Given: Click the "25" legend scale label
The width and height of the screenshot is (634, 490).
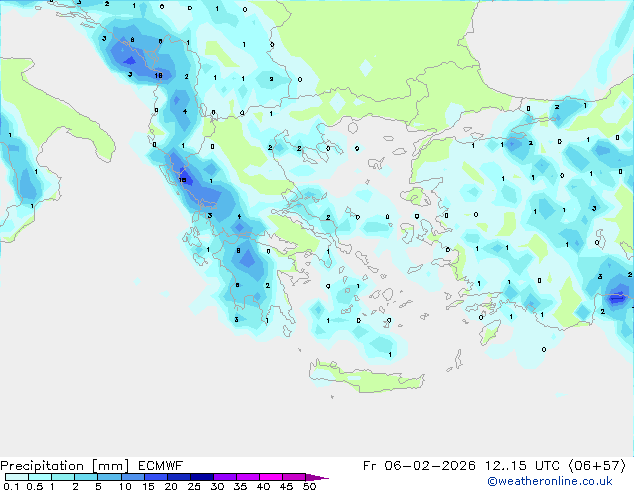Looking at the screenshot, I should coord(194,486).
